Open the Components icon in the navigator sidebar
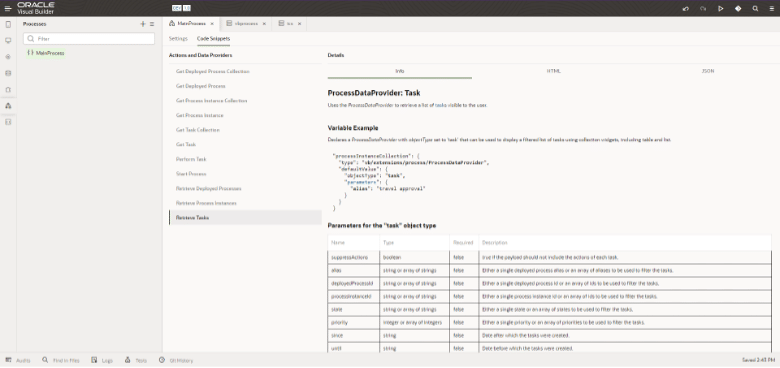Screen dimensions: 780x368 point(8,90)
